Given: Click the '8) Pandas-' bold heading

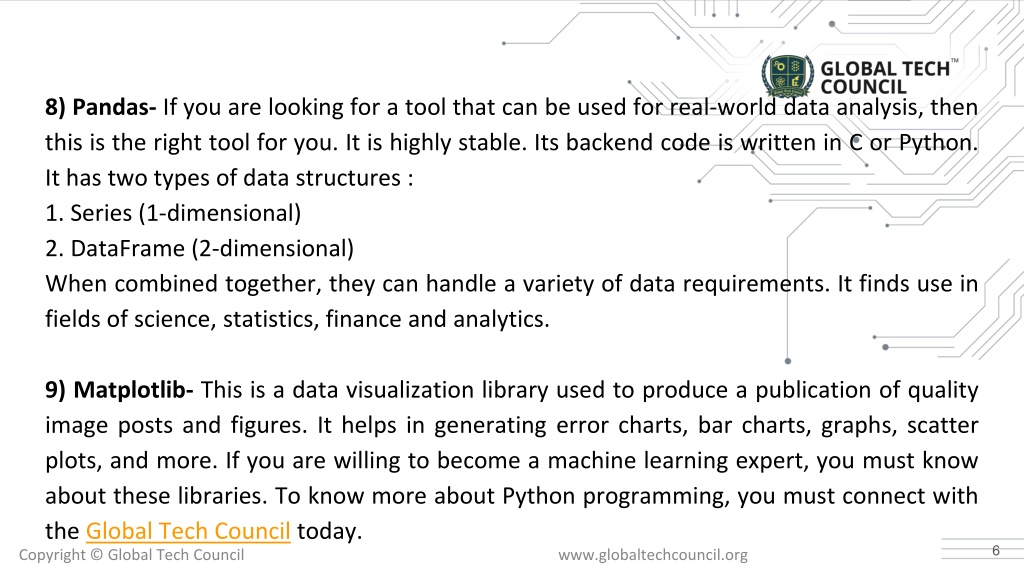Looking at the screenshot, I should pyautogui.click(x=101, y=107).
